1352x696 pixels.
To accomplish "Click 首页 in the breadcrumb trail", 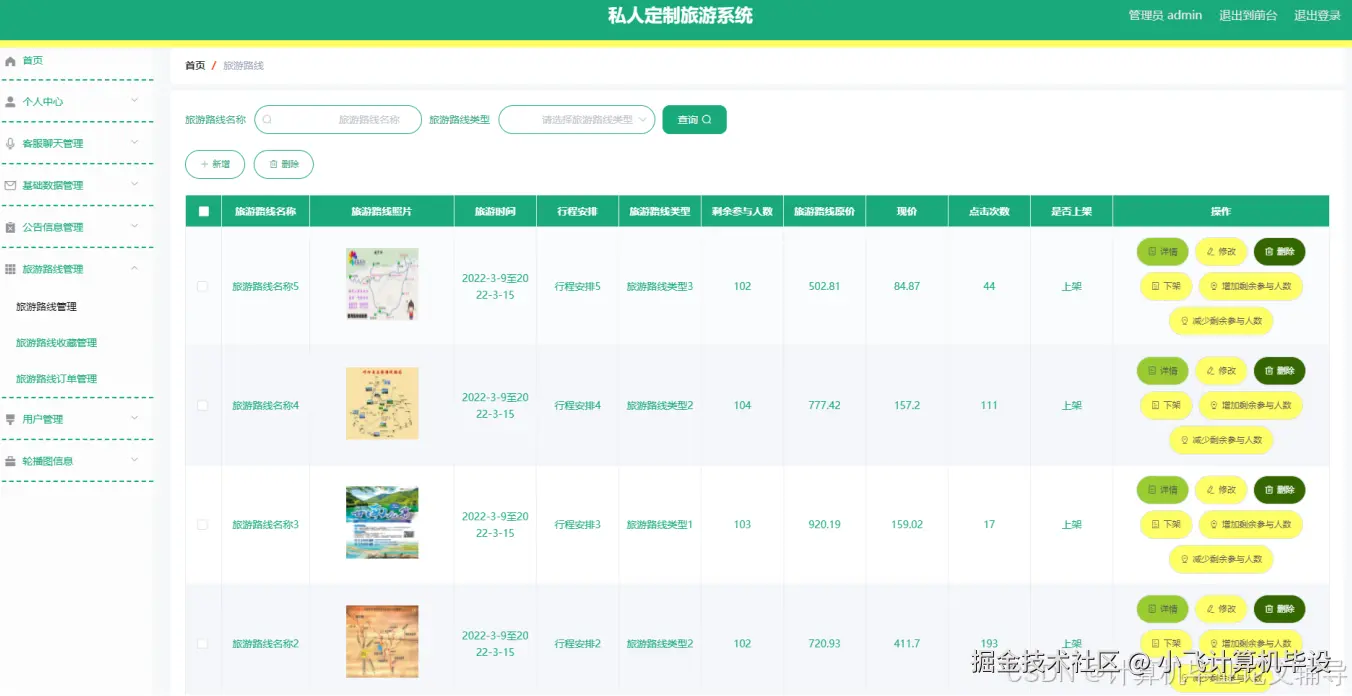I will click(194, 65).
